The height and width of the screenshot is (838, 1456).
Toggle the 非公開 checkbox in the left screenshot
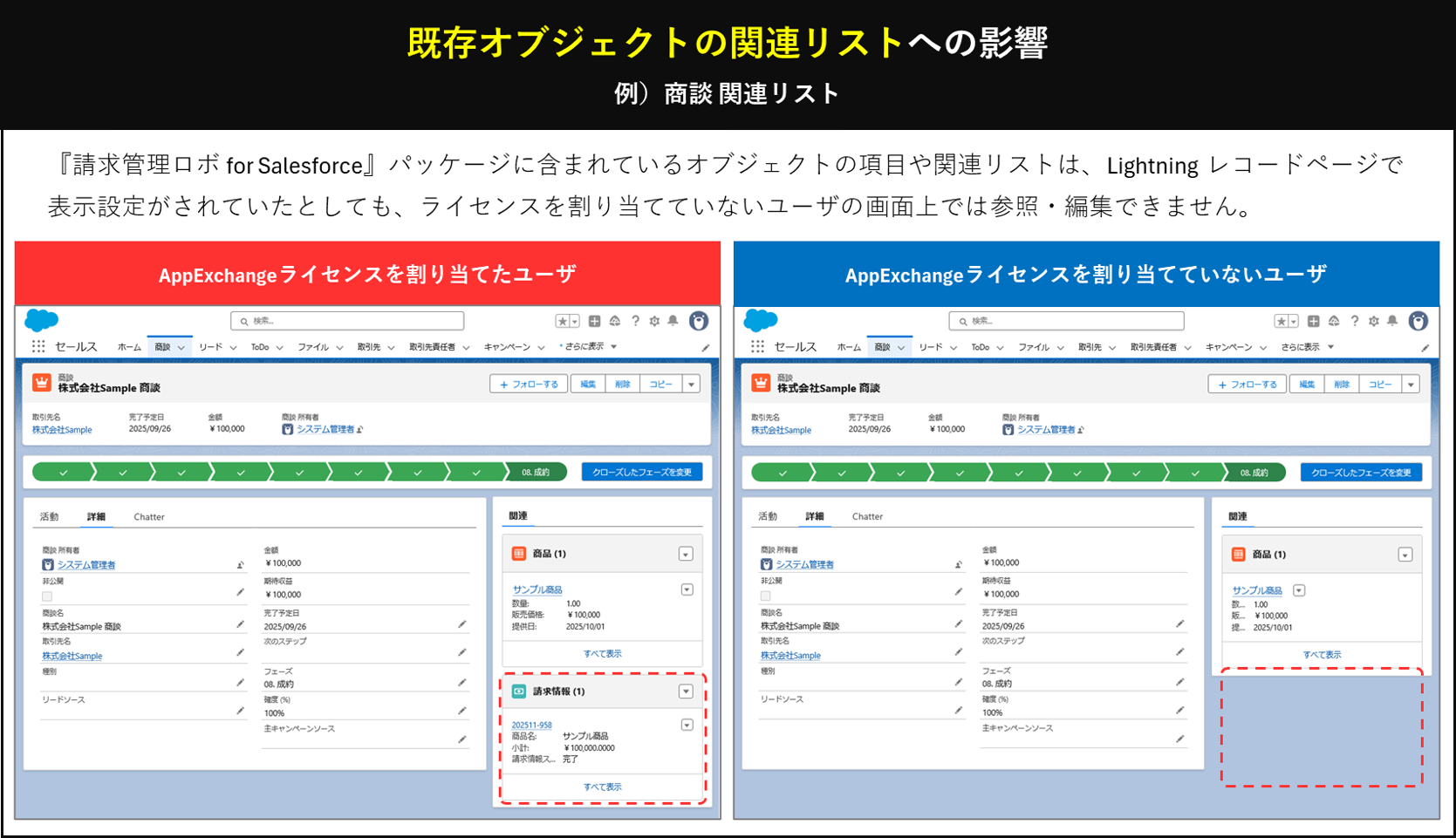click(47, 596)
